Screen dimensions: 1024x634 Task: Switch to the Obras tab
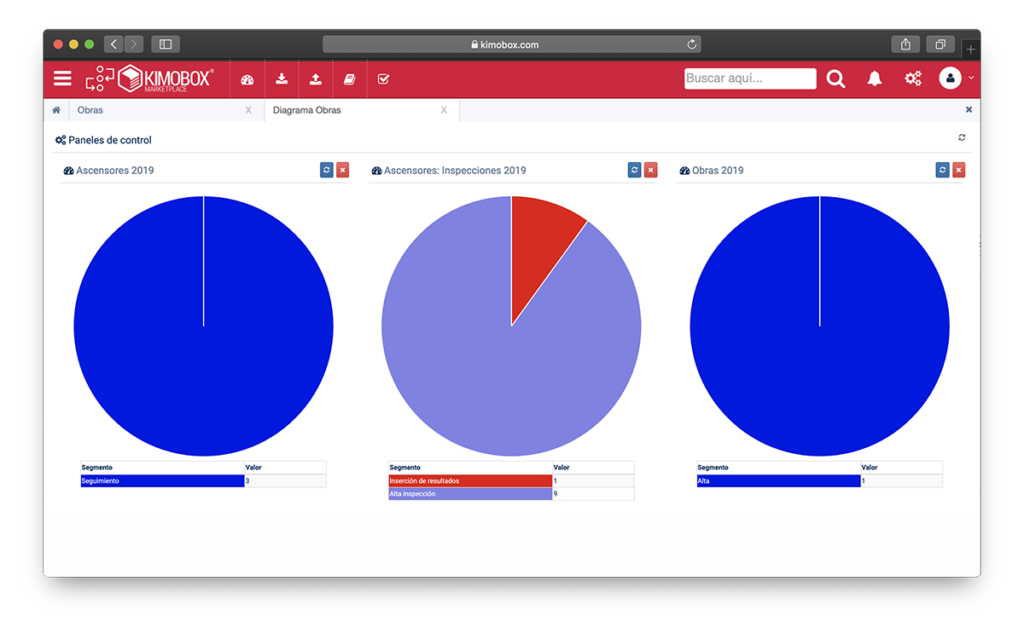pos(90,110)
